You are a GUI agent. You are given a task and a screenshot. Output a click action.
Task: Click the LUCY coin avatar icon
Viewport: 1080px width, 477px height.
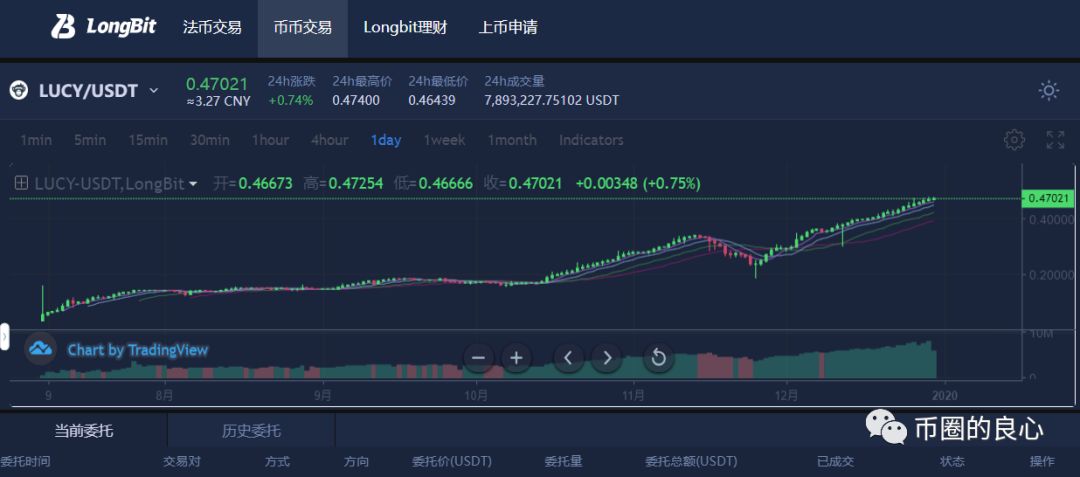click(x=19, y=90)
